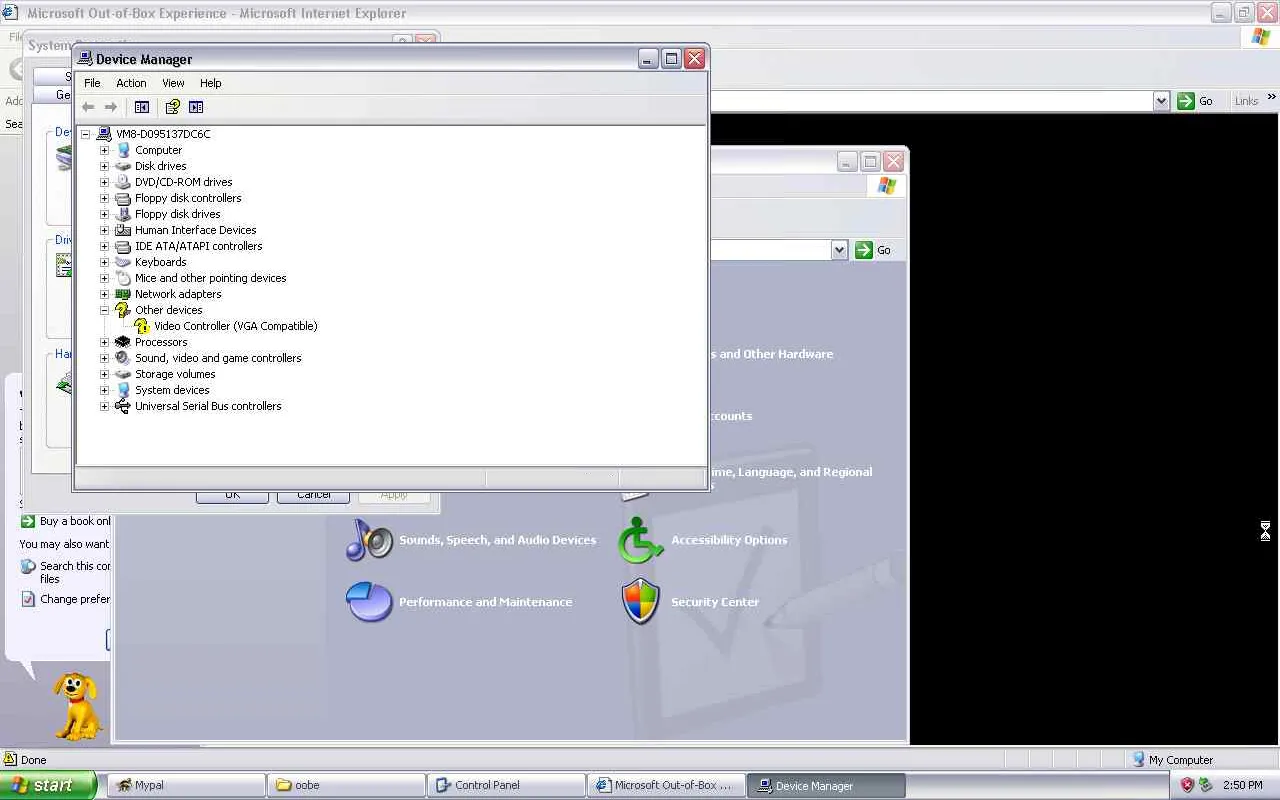Select the yellow Other devices question-mark icon
This screenshot has width=1280, height=800.
pyautogui.click(x=123, y=310)
